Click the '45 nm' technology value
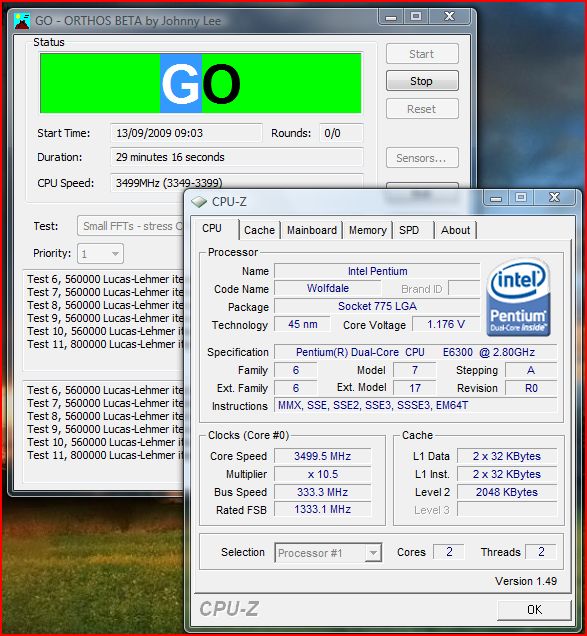587x636 pixels. coord(303,324)
